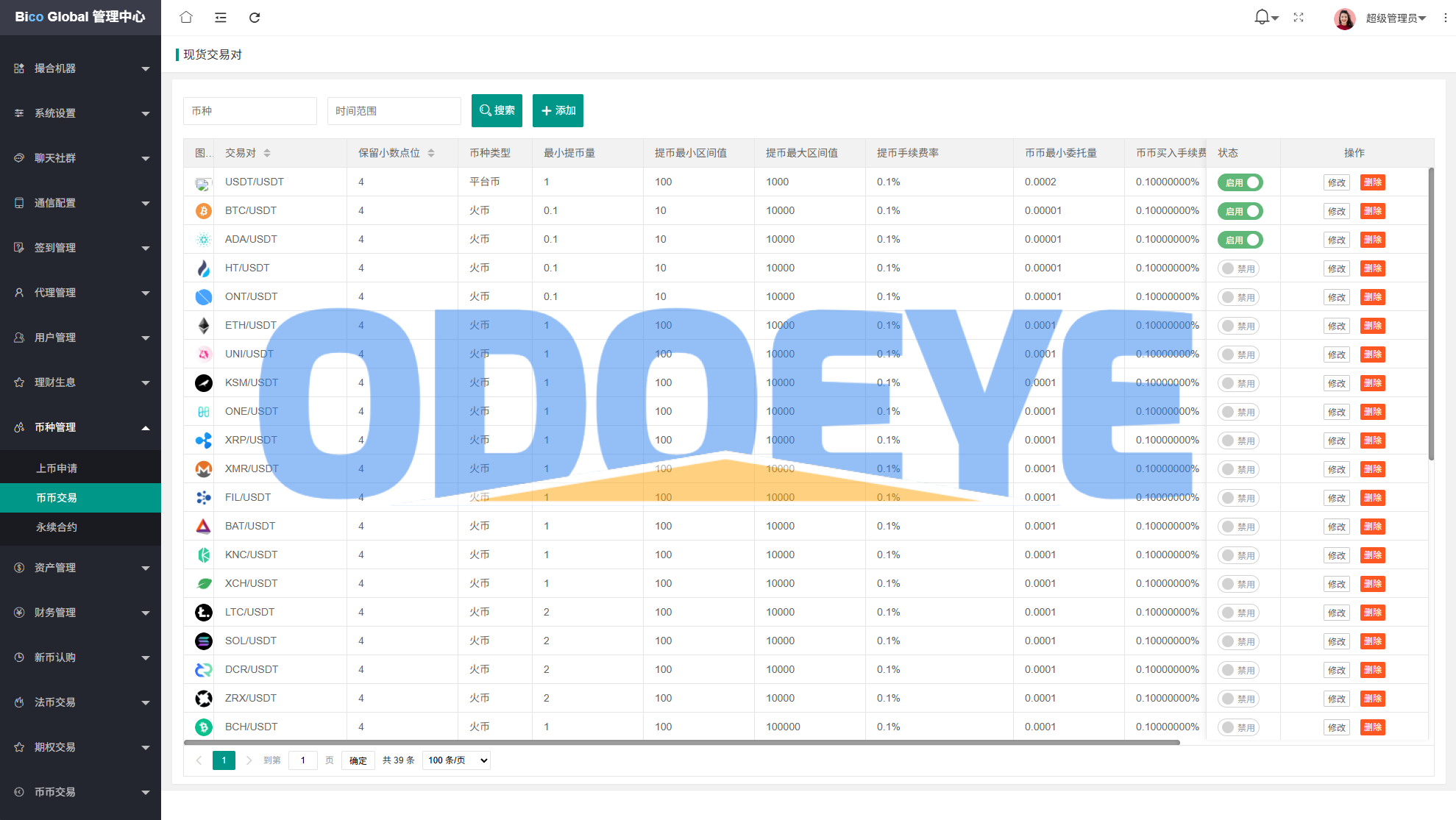Turn off ADA/USDT status switch
The height and width of the screenshot is (820, 1456).
[1240, 240]
